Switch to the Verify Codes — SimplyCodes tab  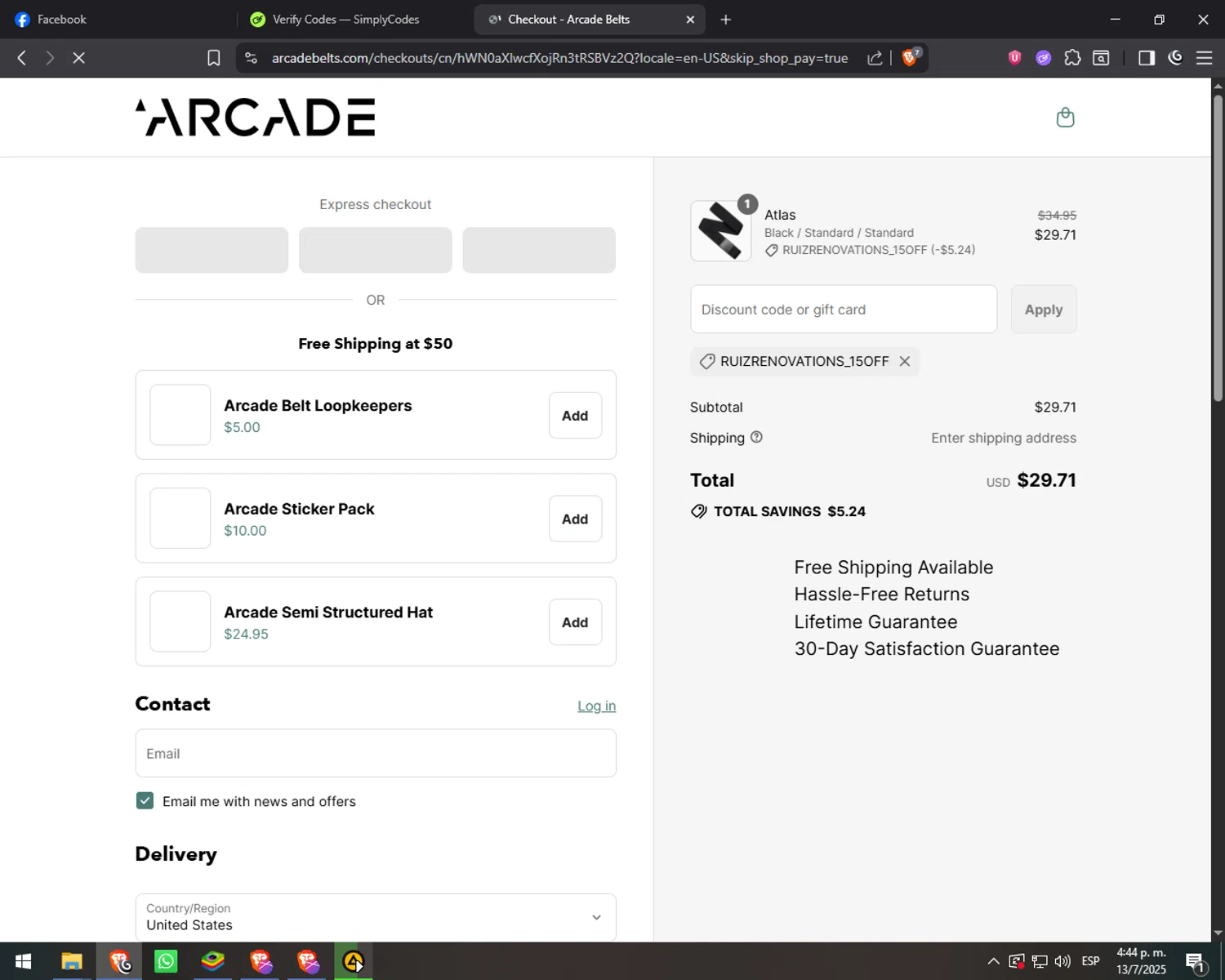pyautogui.click(x=353, y=20)
